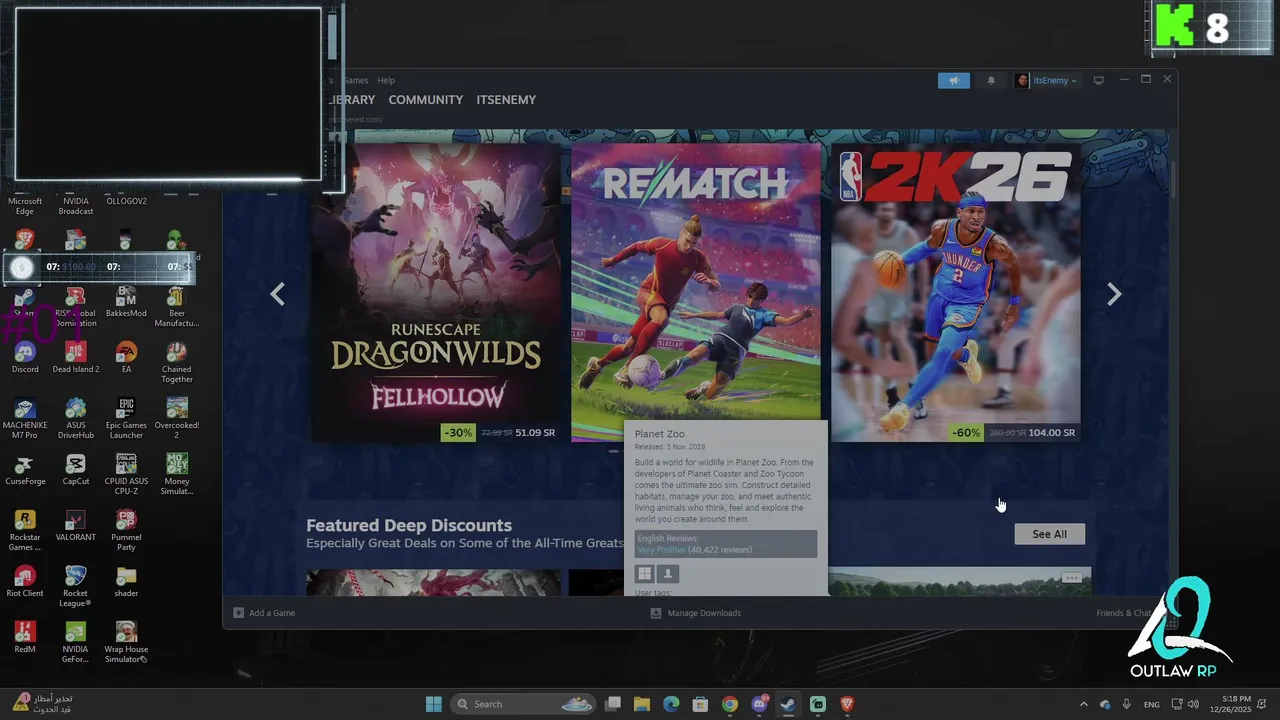The width and height of the screenshot is (1280, 720).
Task: Open Steam's Help menu
Action: 386,81
